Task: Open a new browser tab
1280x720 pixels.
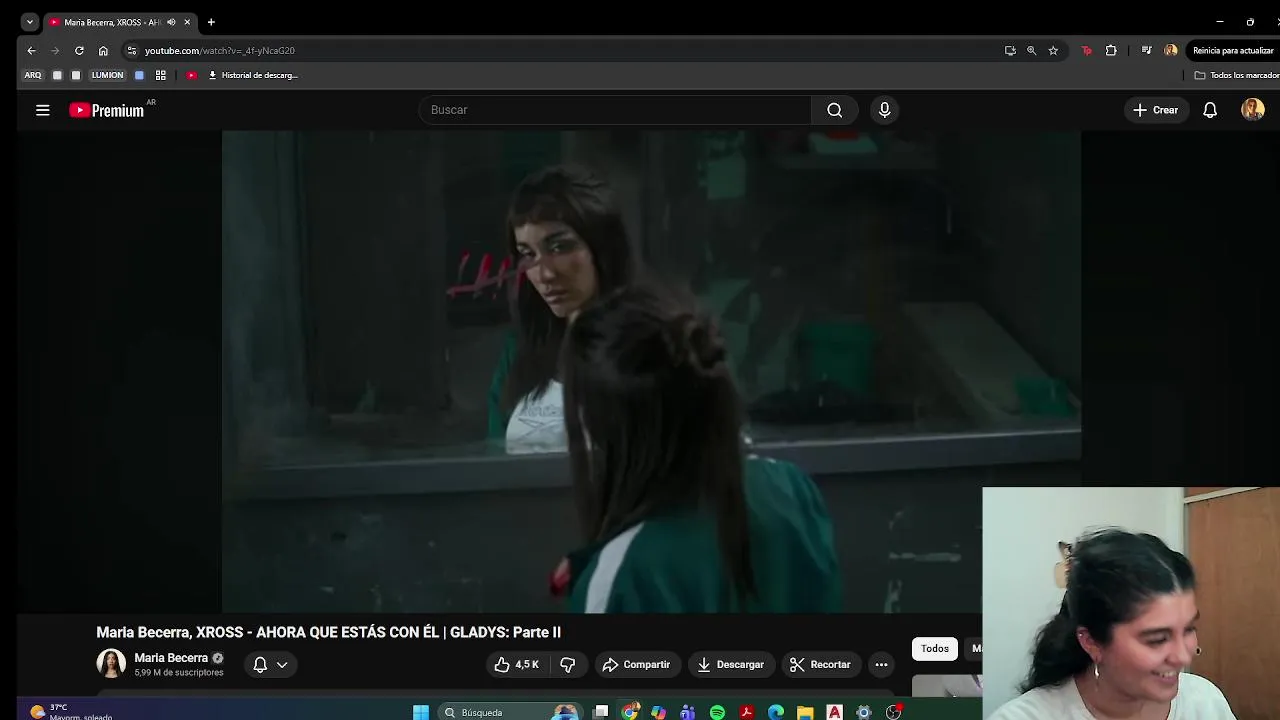Action: point(211,22)
